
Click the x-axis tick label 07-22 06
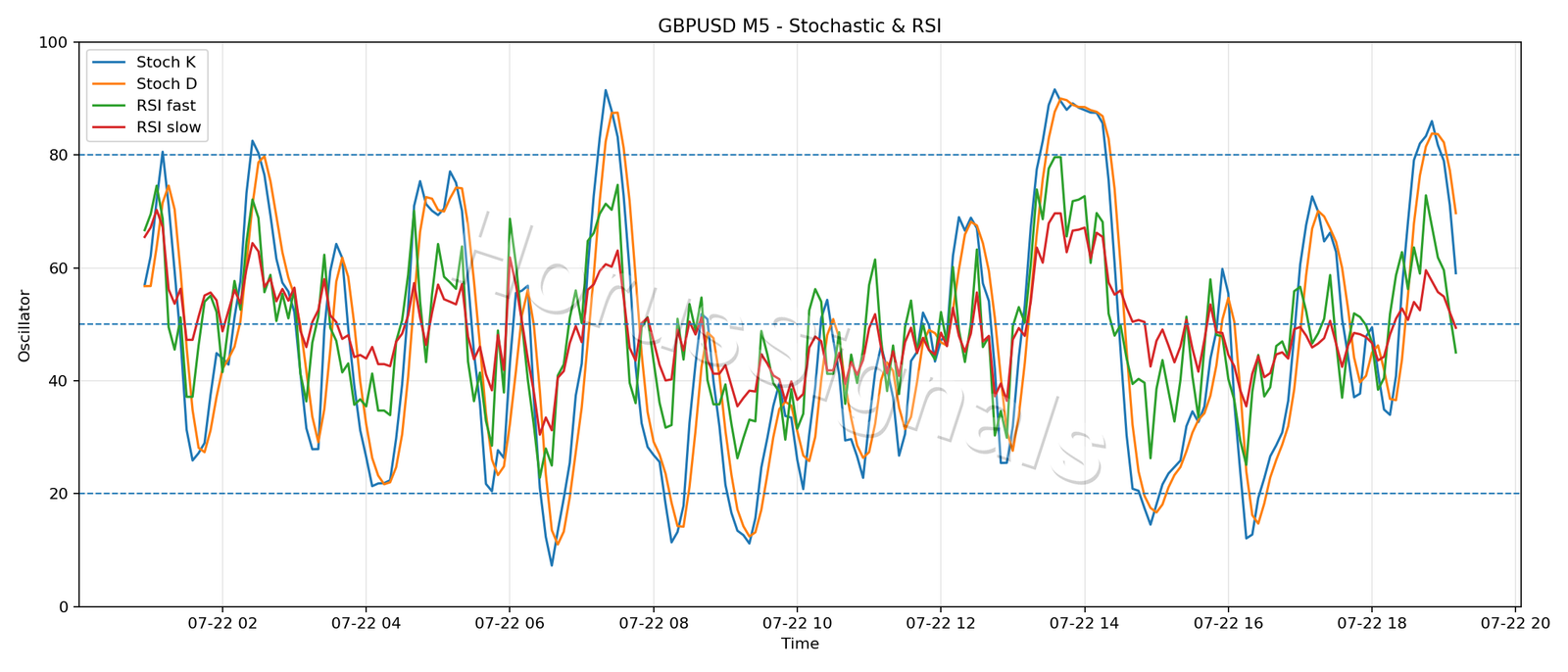click(x=509, y=622)
